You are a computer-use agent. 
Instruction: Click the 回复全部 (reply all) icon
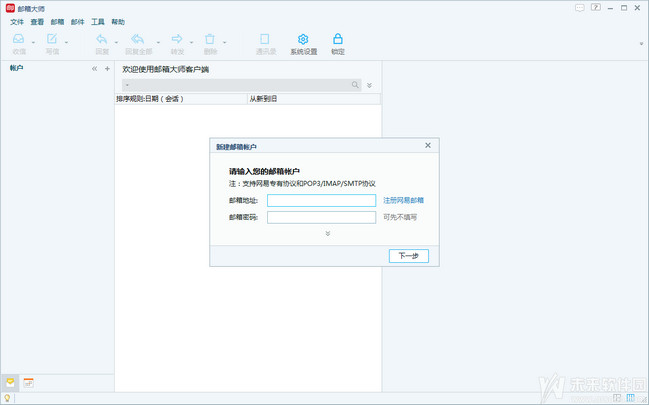pyautogui.click(x=137, y=41)
